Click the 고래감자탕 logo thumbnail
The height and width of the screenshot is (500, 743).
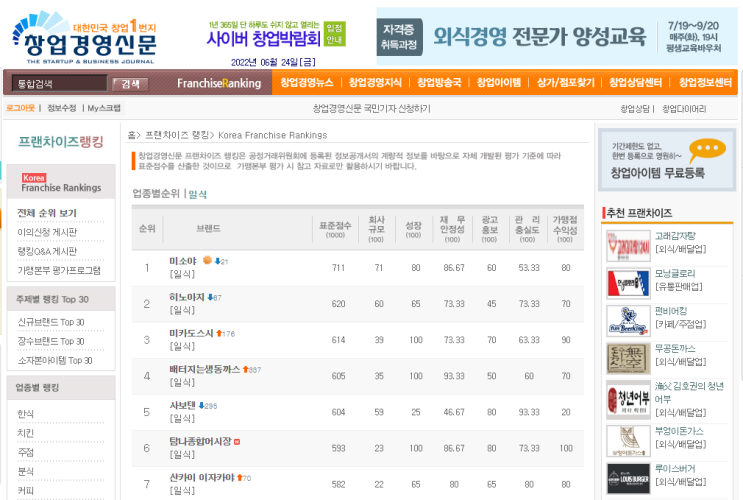click(x=628, y=246)
